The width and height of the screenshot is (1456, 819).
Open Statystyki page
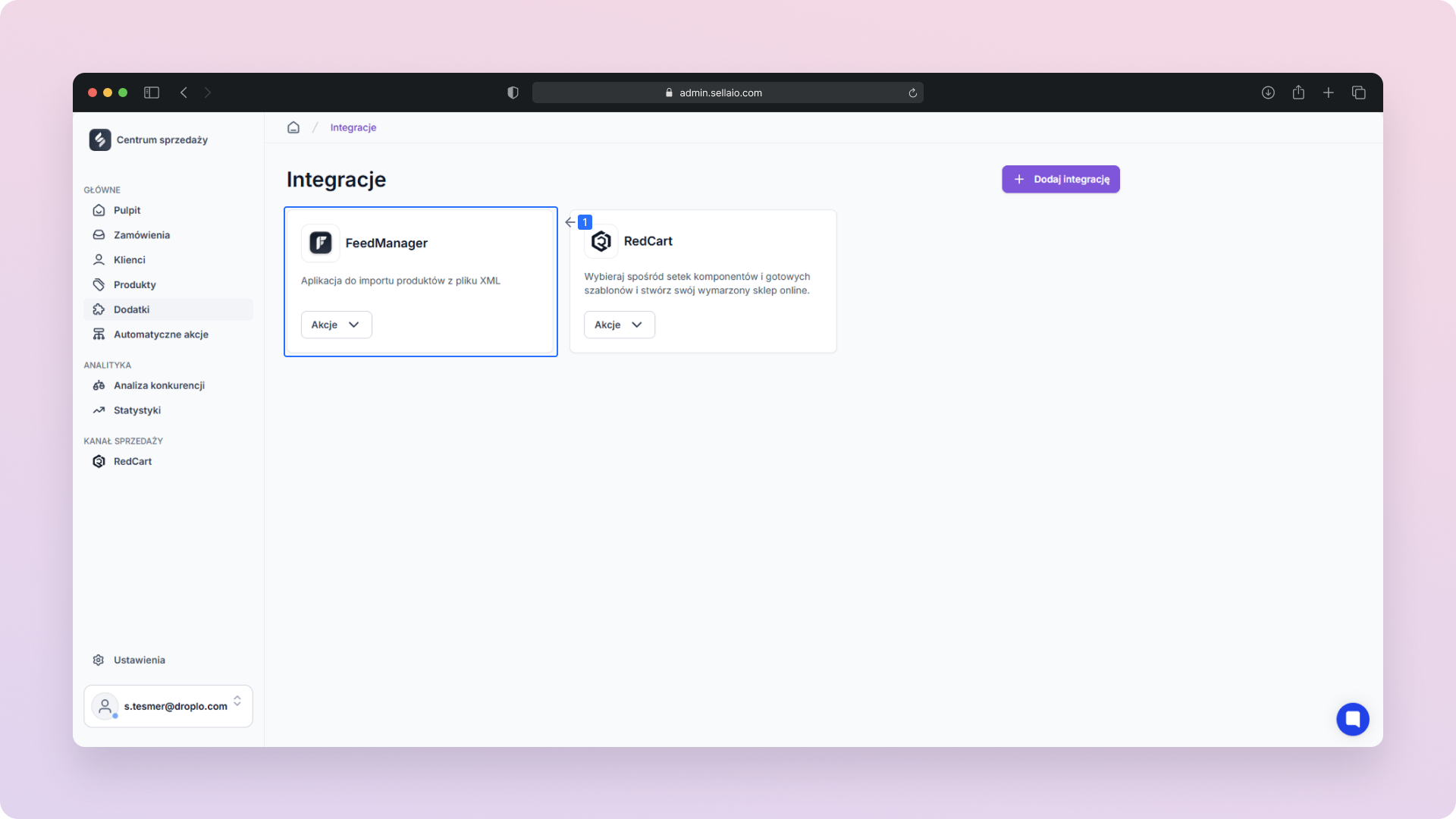tap(168, 410)
